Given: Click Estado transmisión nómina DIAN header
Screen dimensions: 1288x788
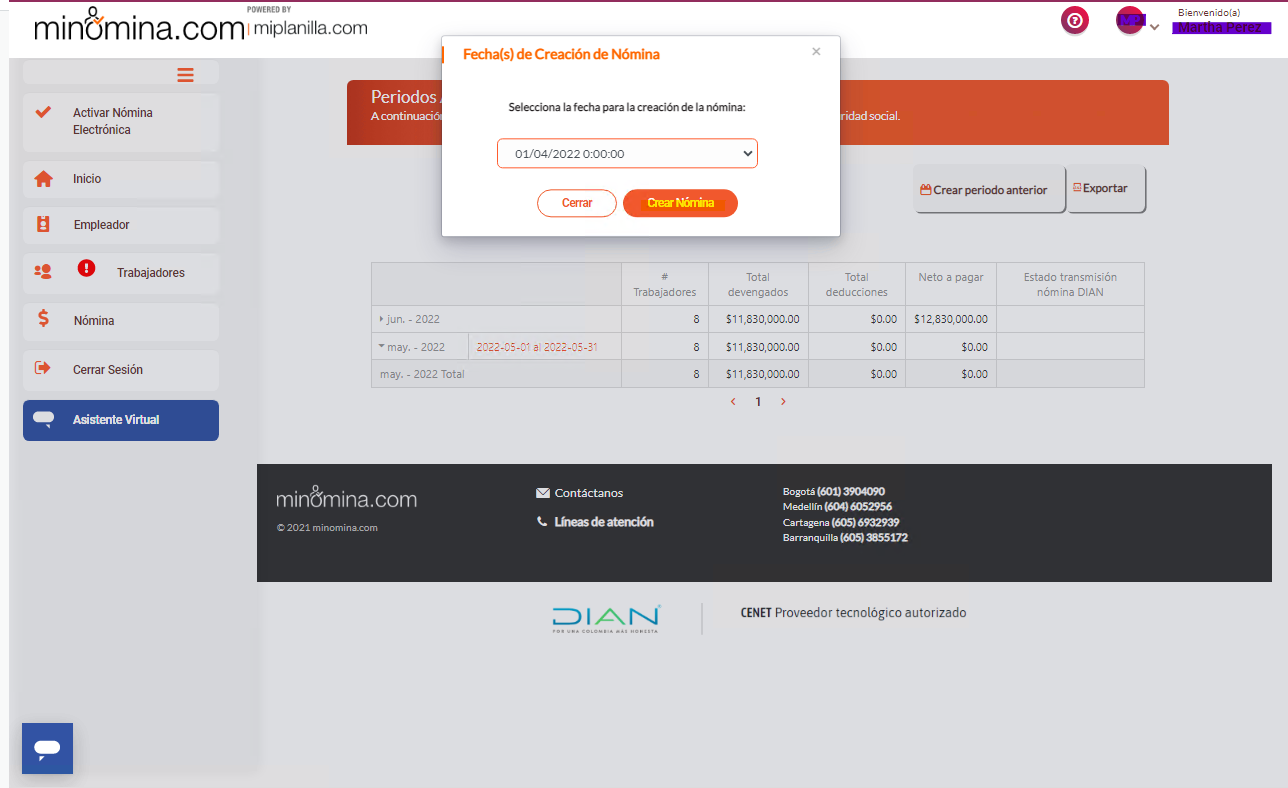Looking at the screenshot, I should point(1070,284).
